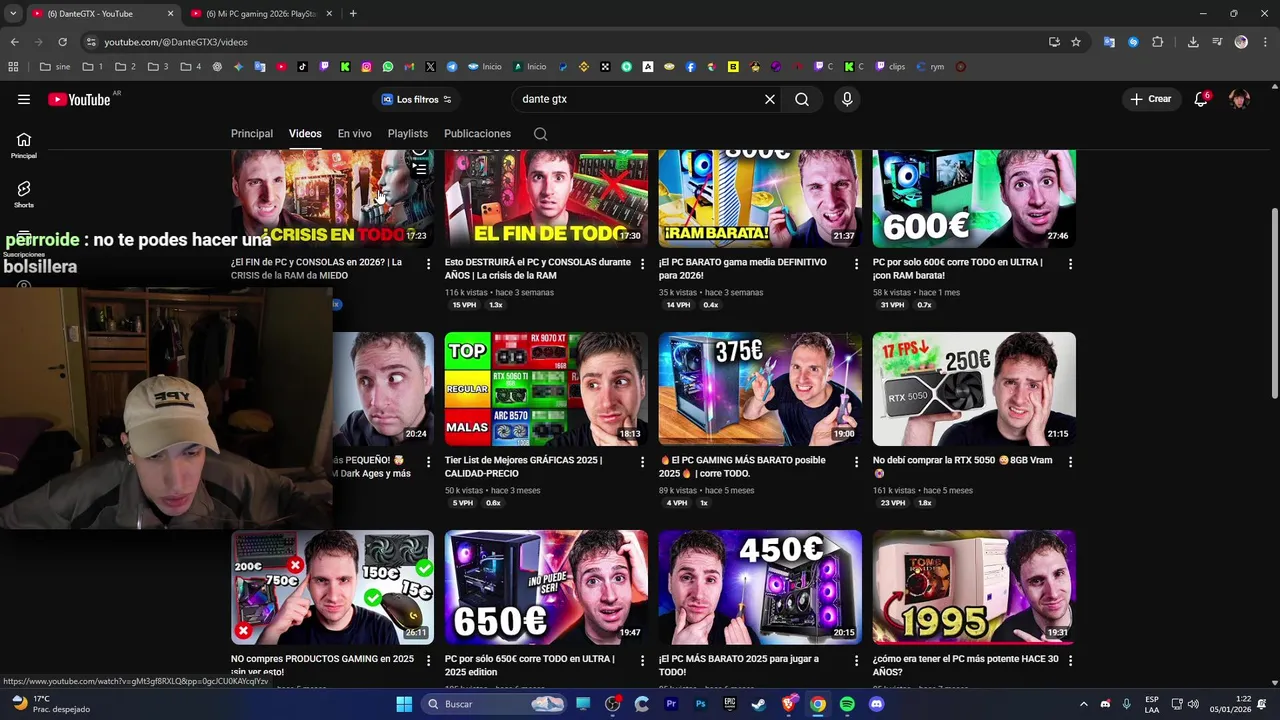Start voice search with microphone
The height and width of the screenshot is (720, 1280).
(x=847, y=99)
